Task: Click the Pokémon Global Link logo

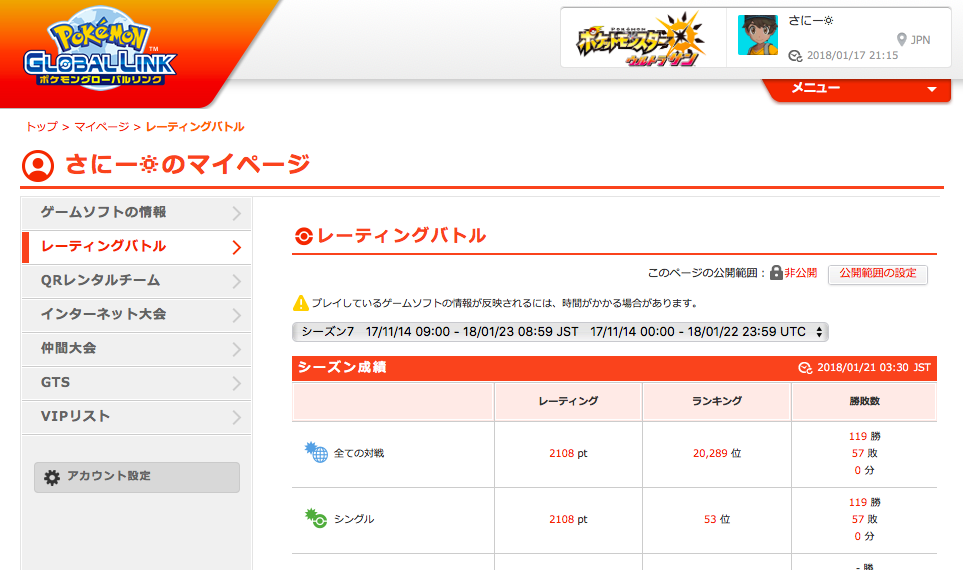Action: (100, 49)
